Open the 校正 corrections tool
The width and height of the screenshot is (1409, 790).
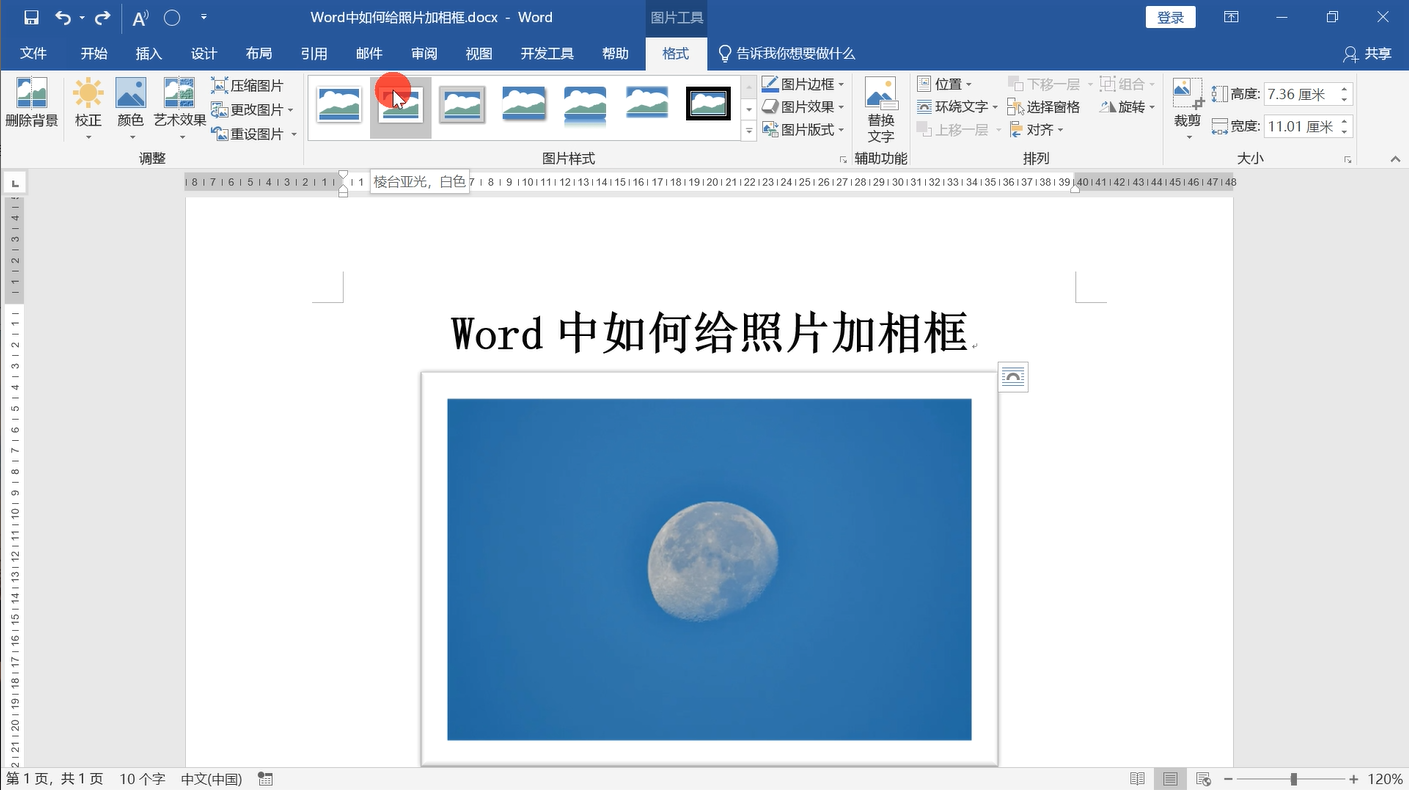tap(88, 109)
